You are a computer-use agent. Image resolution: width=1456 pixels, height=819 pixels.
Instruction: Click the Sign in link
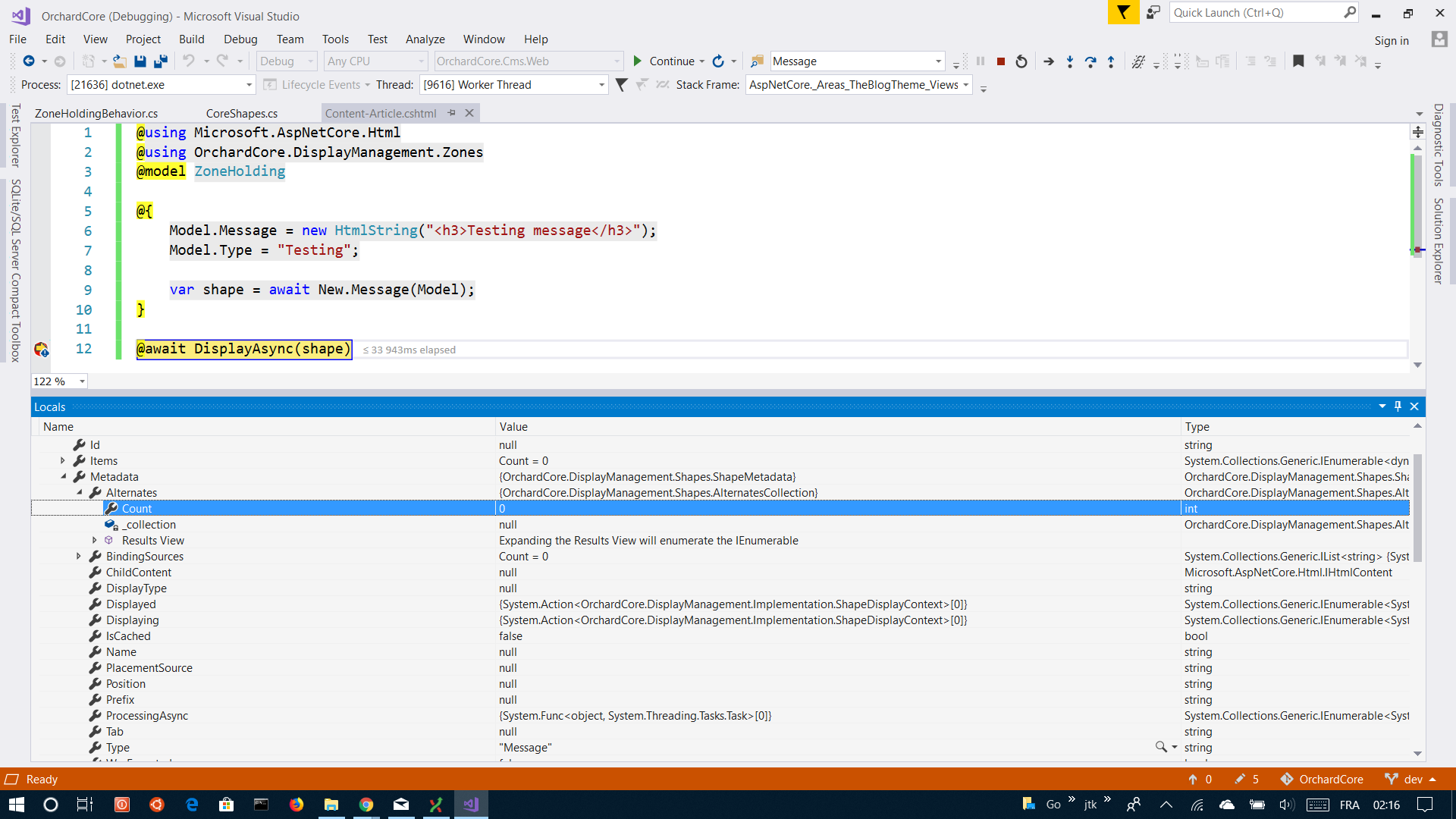point(1392,40)
